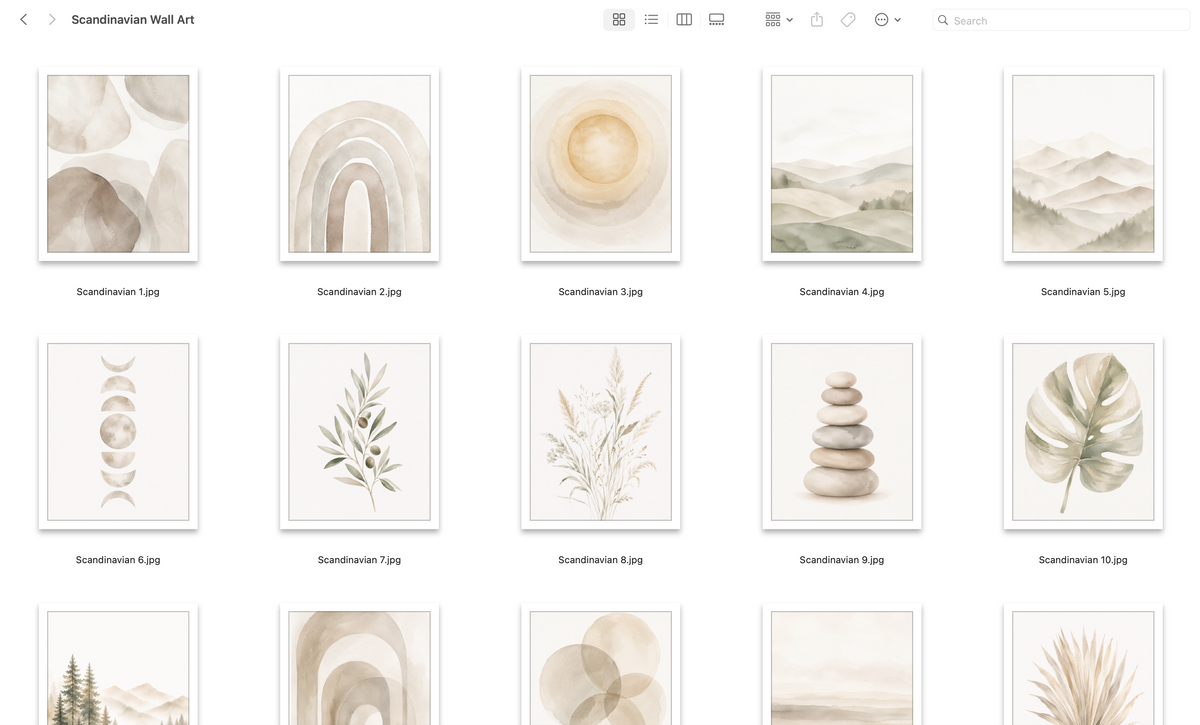Click the tag icon
The width and height of the screenshot is (1200, 725).
(848, 19)
